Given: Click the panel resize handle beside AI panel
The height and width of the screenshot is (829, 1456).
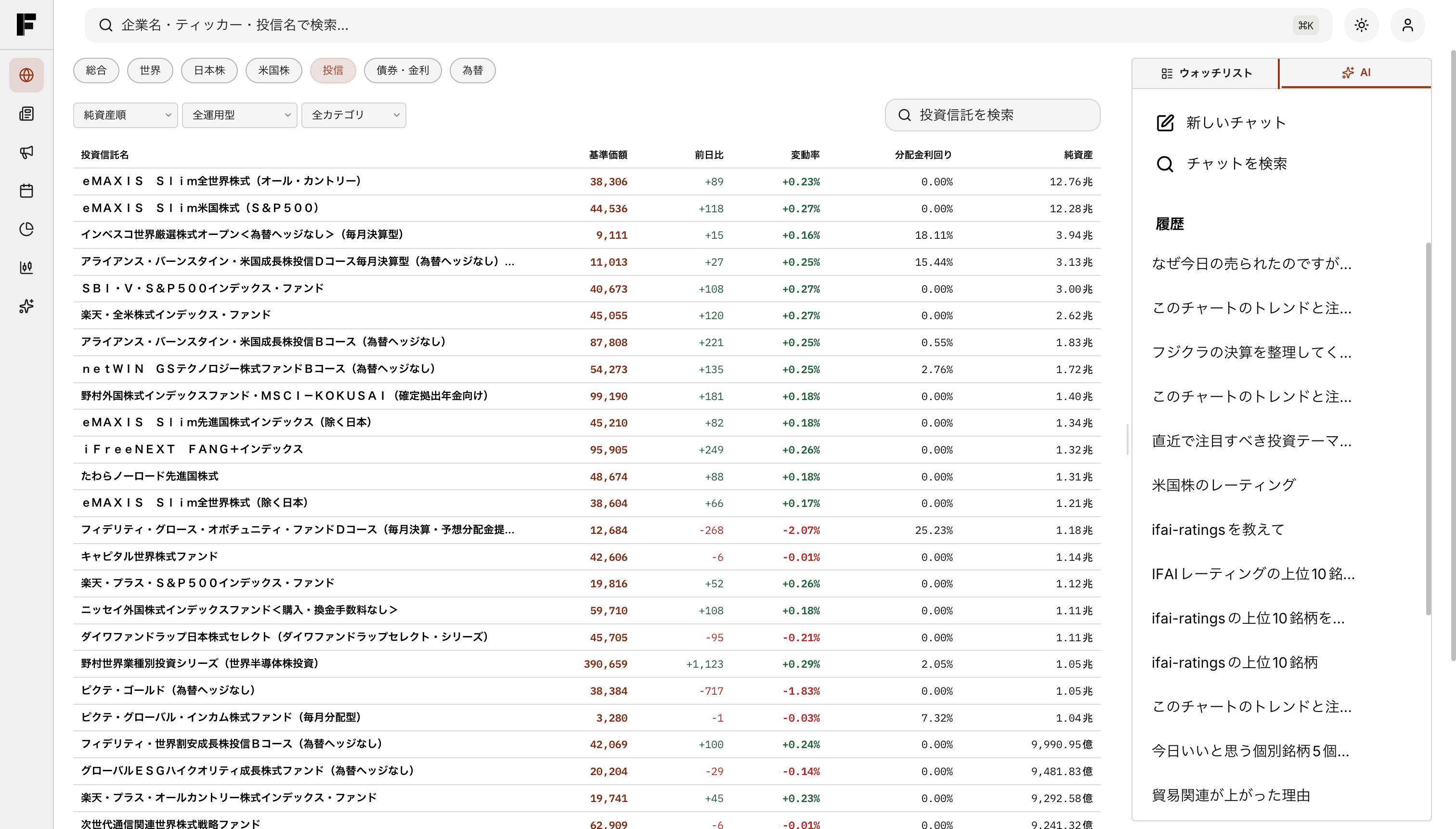Looking at the screenshot, I should click(x=1128, y=439).
